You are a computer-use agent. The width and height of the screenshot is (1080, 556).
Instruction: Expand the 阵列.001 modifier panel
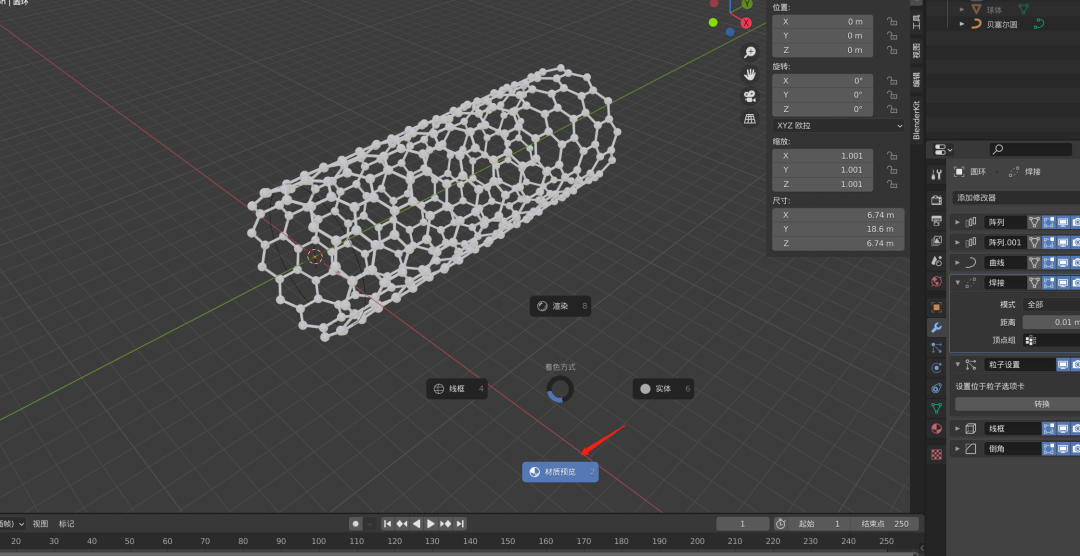[x=957, y=243]
